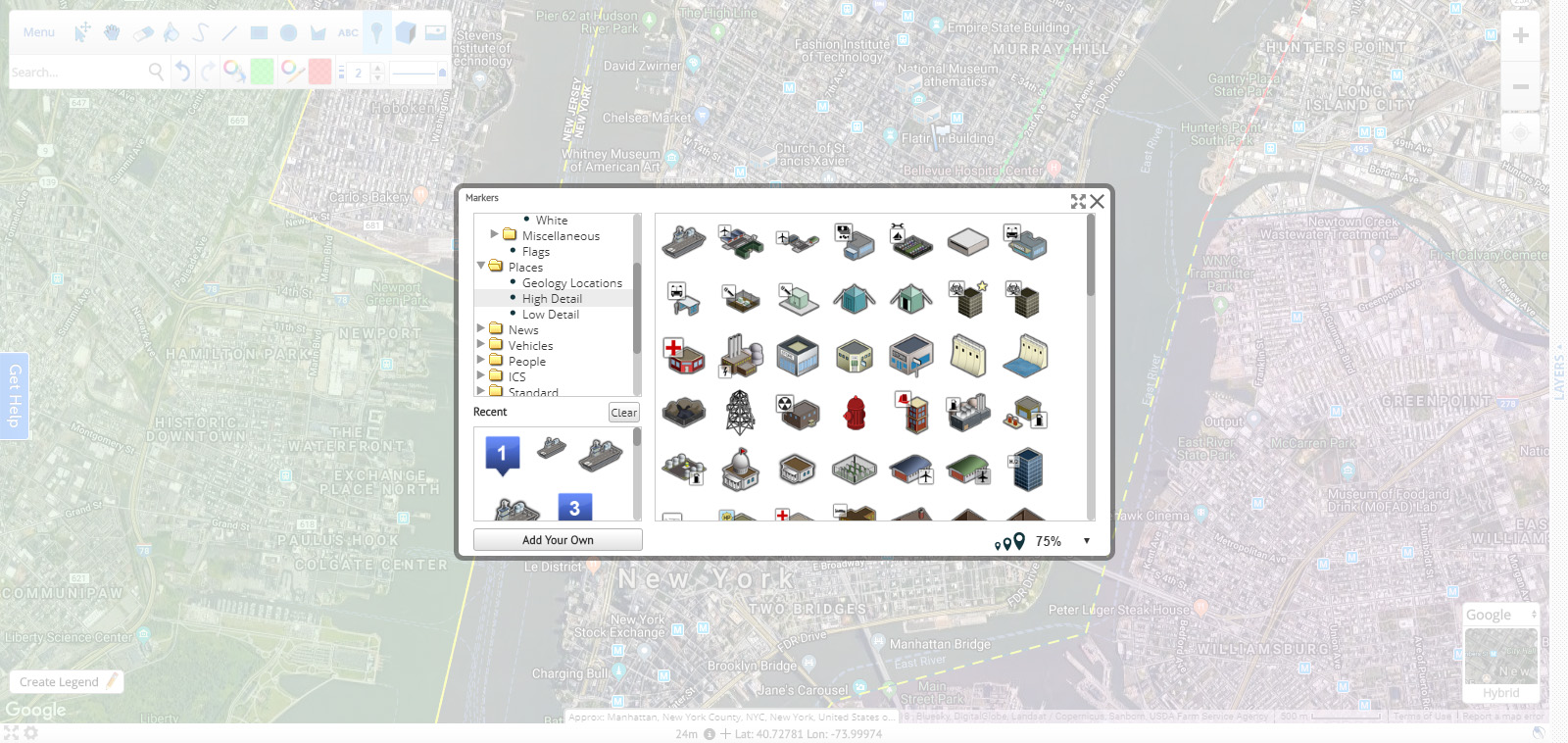The height and width of the screenshot is (743, 1568).
Task: Pick the blue H.Q. skyscraper marker
Action: [x=1026, y=471]
